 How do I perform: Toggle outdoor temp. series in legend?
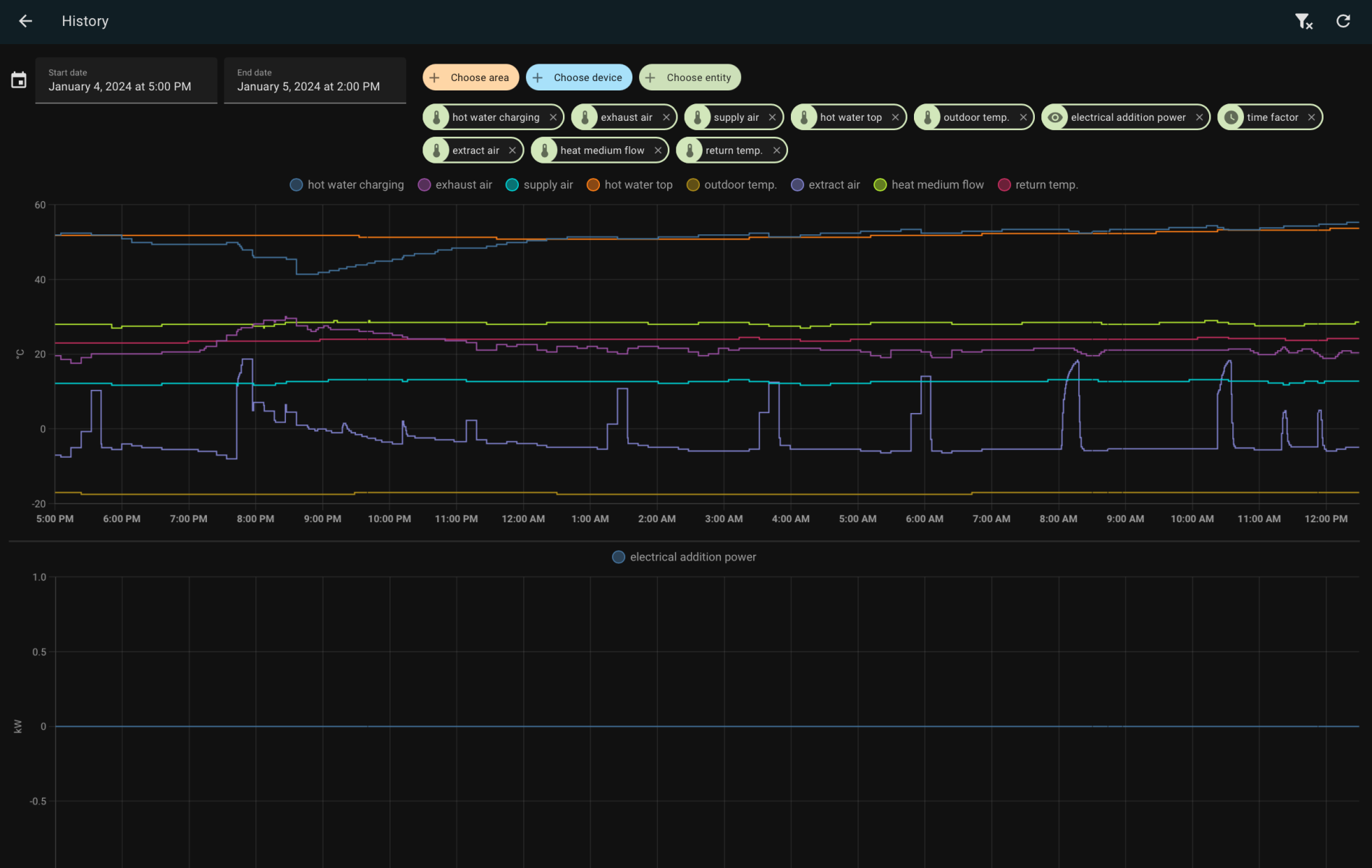click(732, 184)
